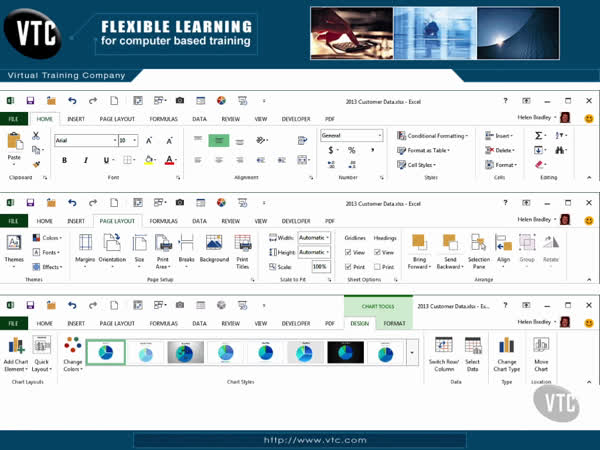Click Change Chart Type icon
This screenshot has width=600, height=450.
pyautogui.click(x=506, y=345)
